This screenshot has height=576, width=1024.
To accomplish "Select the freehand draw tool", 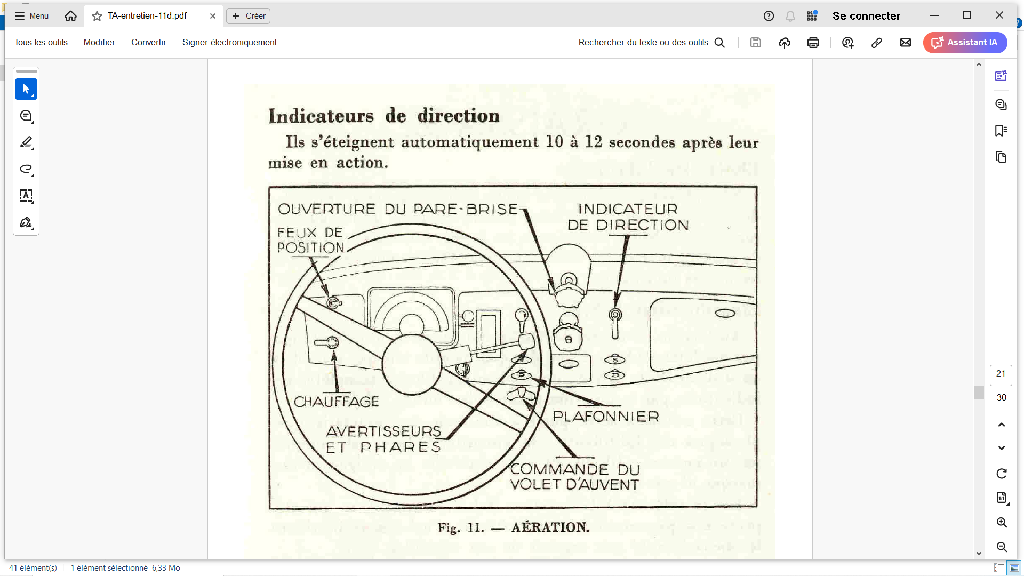I will tap(26, 169).
